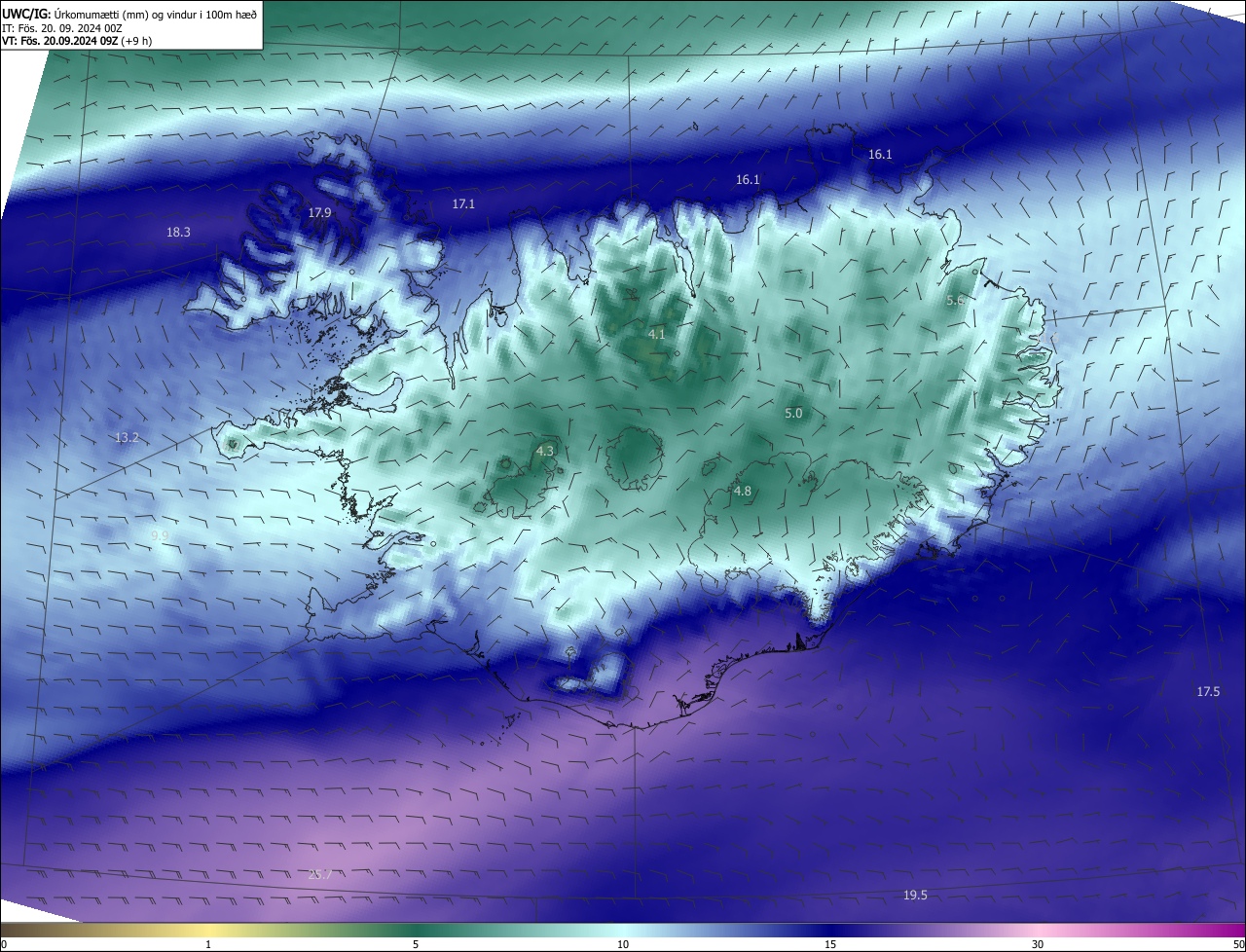Click the 18.3 value label on the map
This screenshot has height=952, width=1246.
(178, 232)
